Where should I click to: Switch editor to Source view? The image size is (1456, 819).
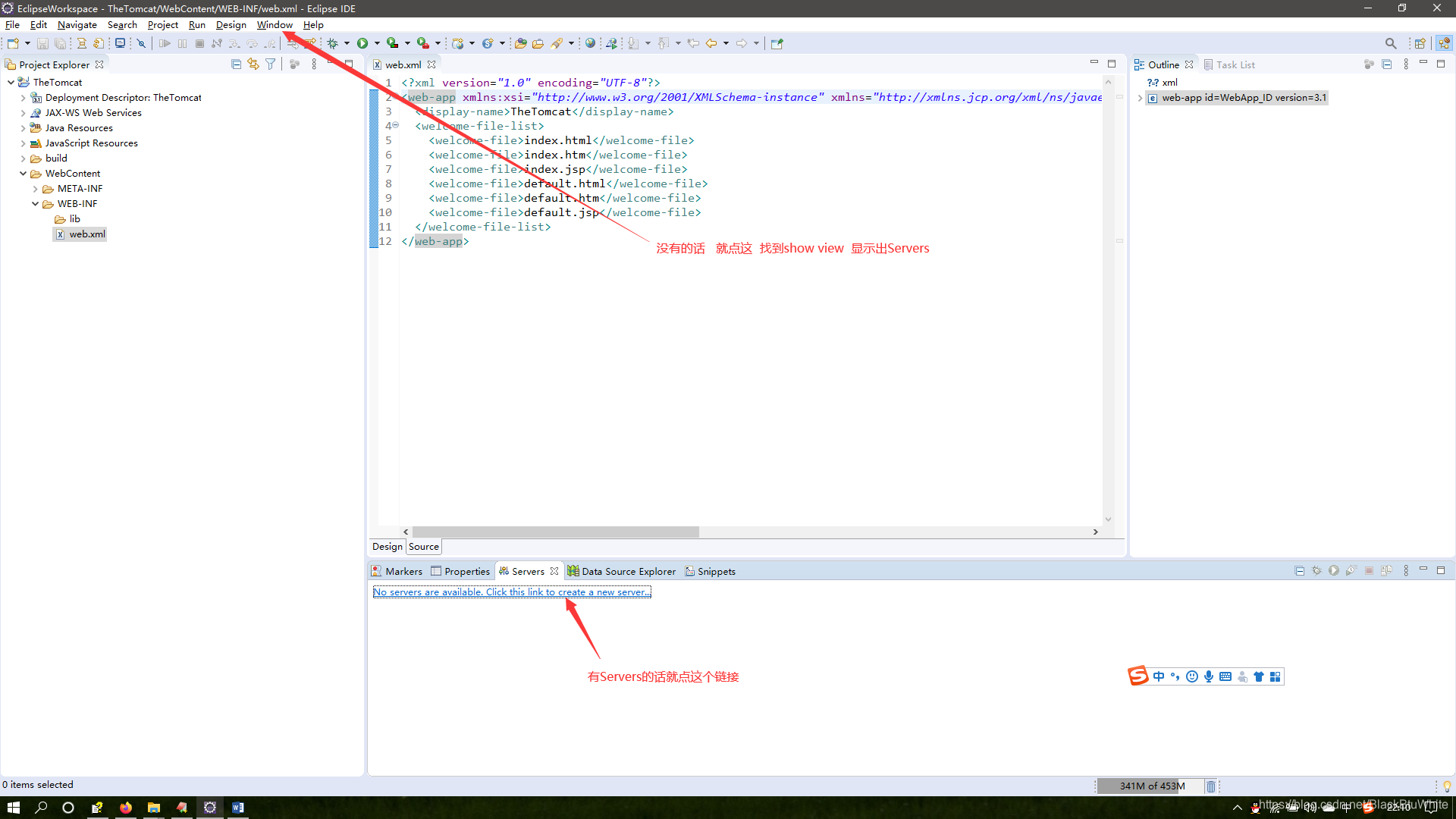424,547
